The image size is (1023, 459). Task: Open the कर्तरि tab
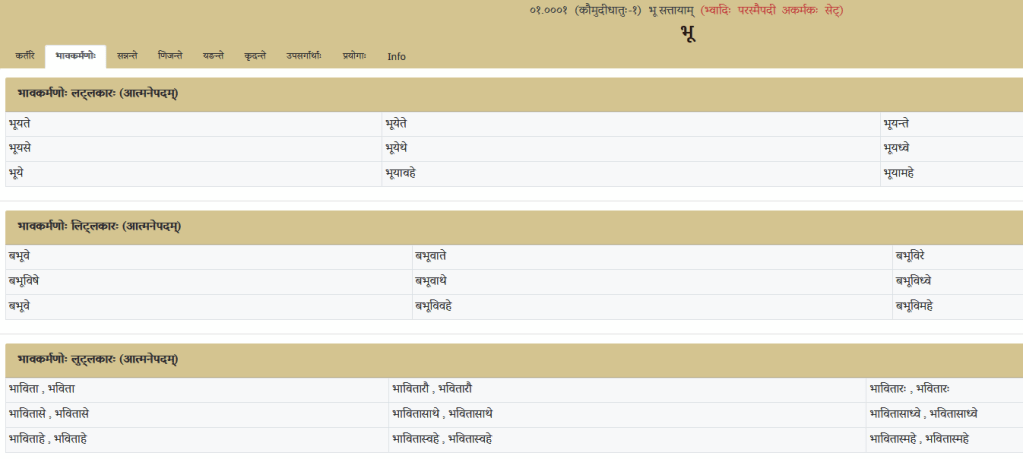click(x=24, y=56)
